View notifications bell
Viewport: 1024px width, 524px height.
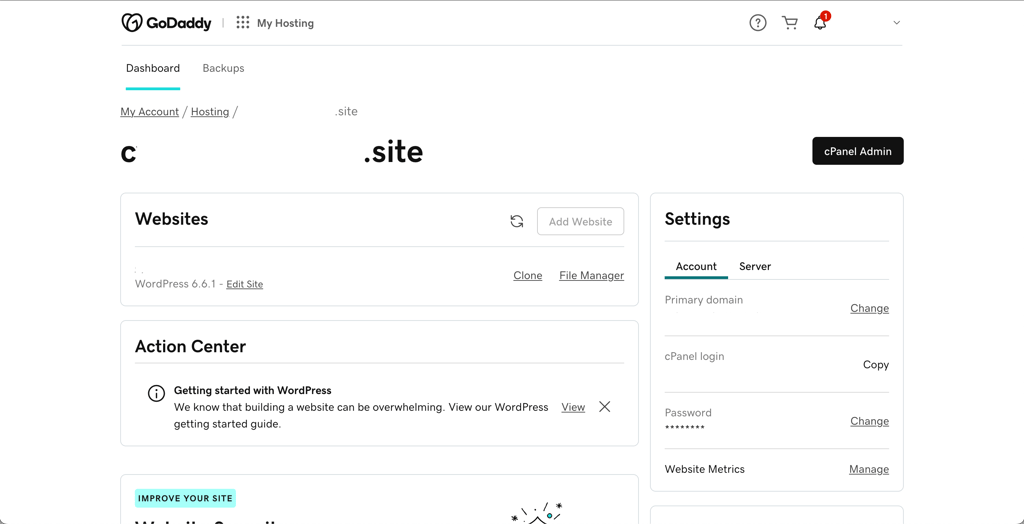(820, 23)
